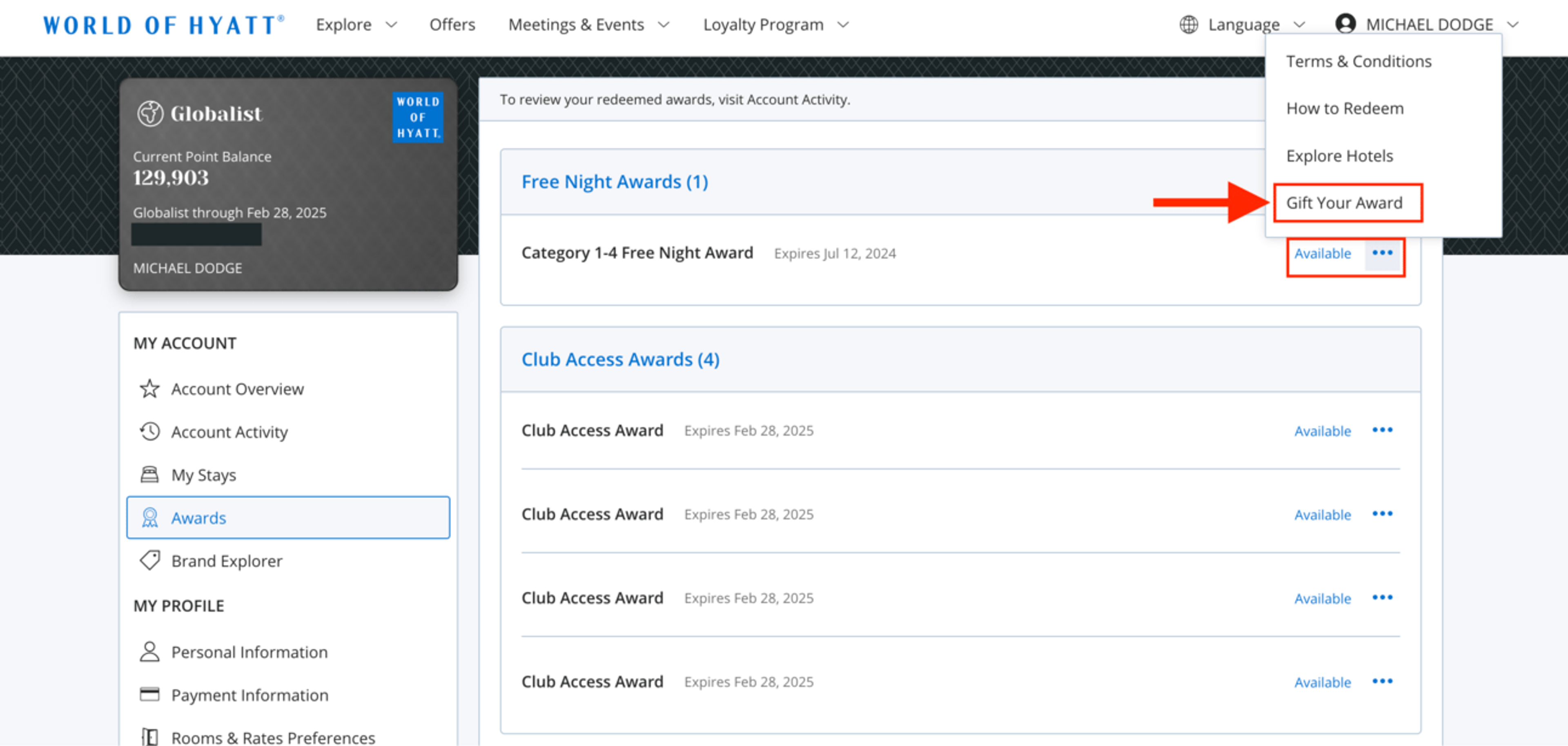Viewport: 1568px width, 746px height.
Task: Click the 129,903 point balance
Action: [170, 178]
